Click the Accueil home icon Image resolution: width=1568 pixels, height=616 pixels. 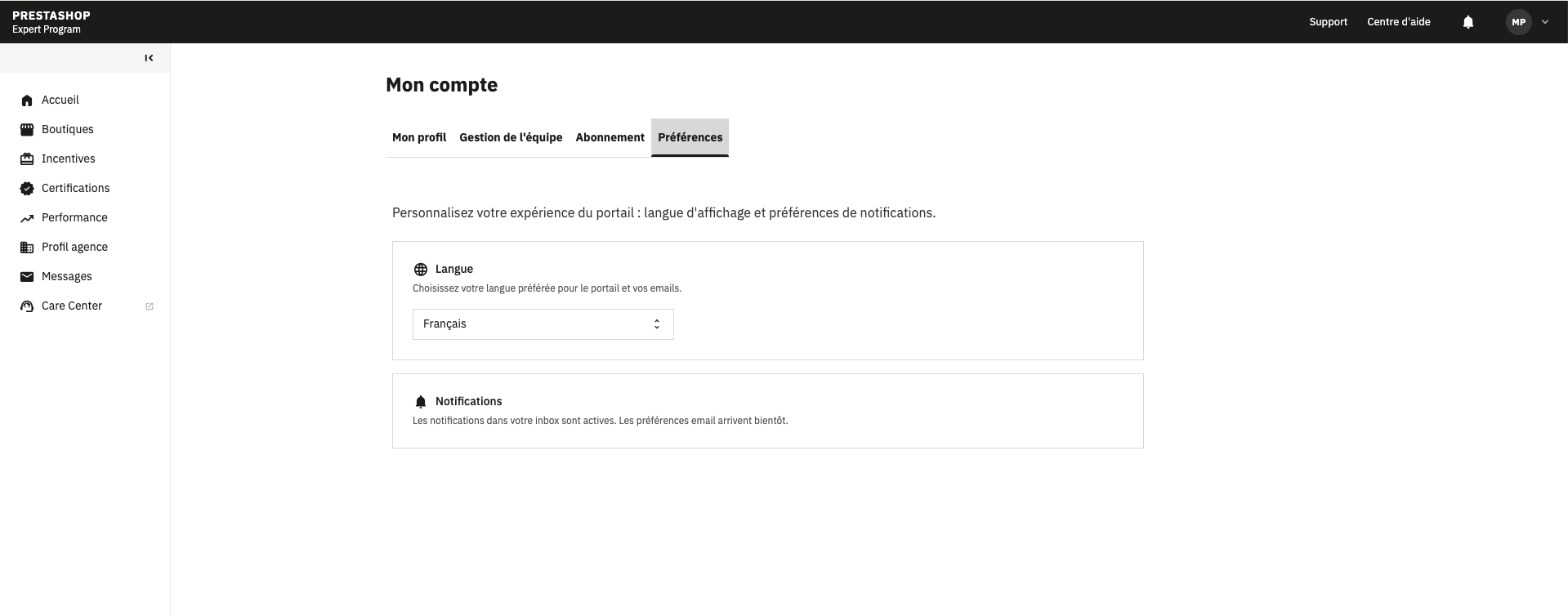point(27,100)
